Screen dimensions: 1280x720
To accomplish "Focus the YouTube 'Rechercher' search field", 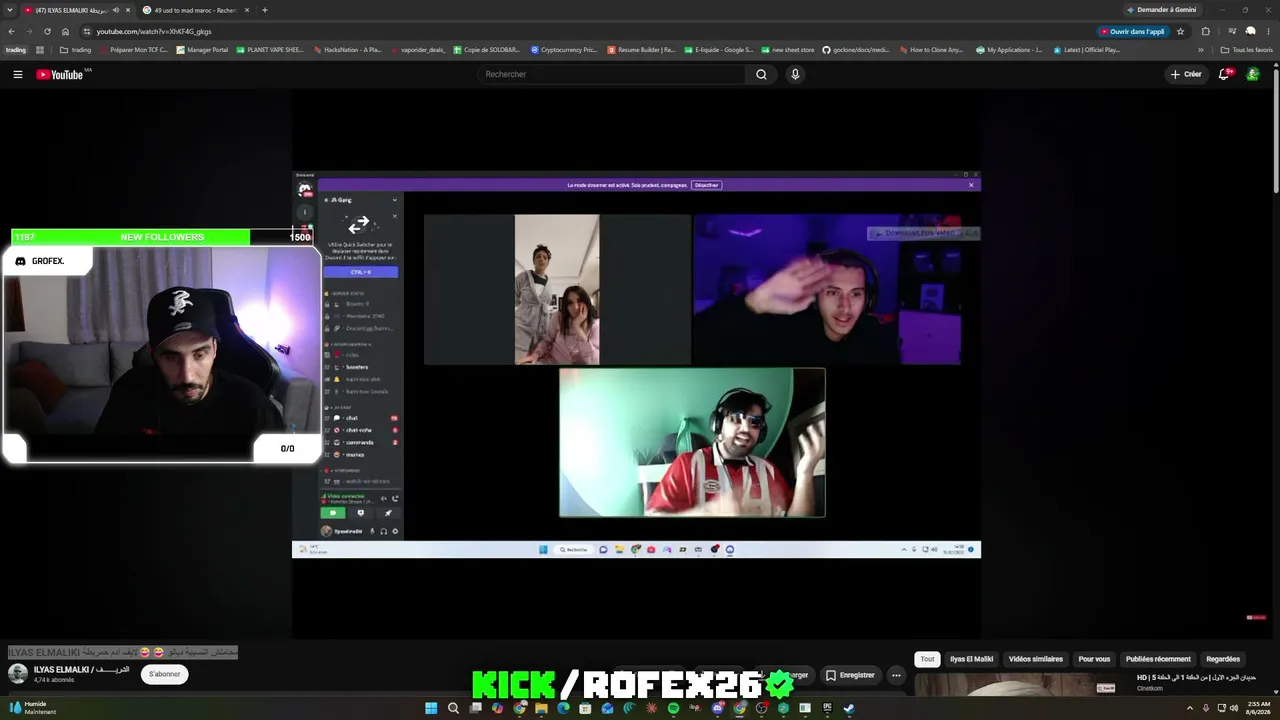I will 610,74.
